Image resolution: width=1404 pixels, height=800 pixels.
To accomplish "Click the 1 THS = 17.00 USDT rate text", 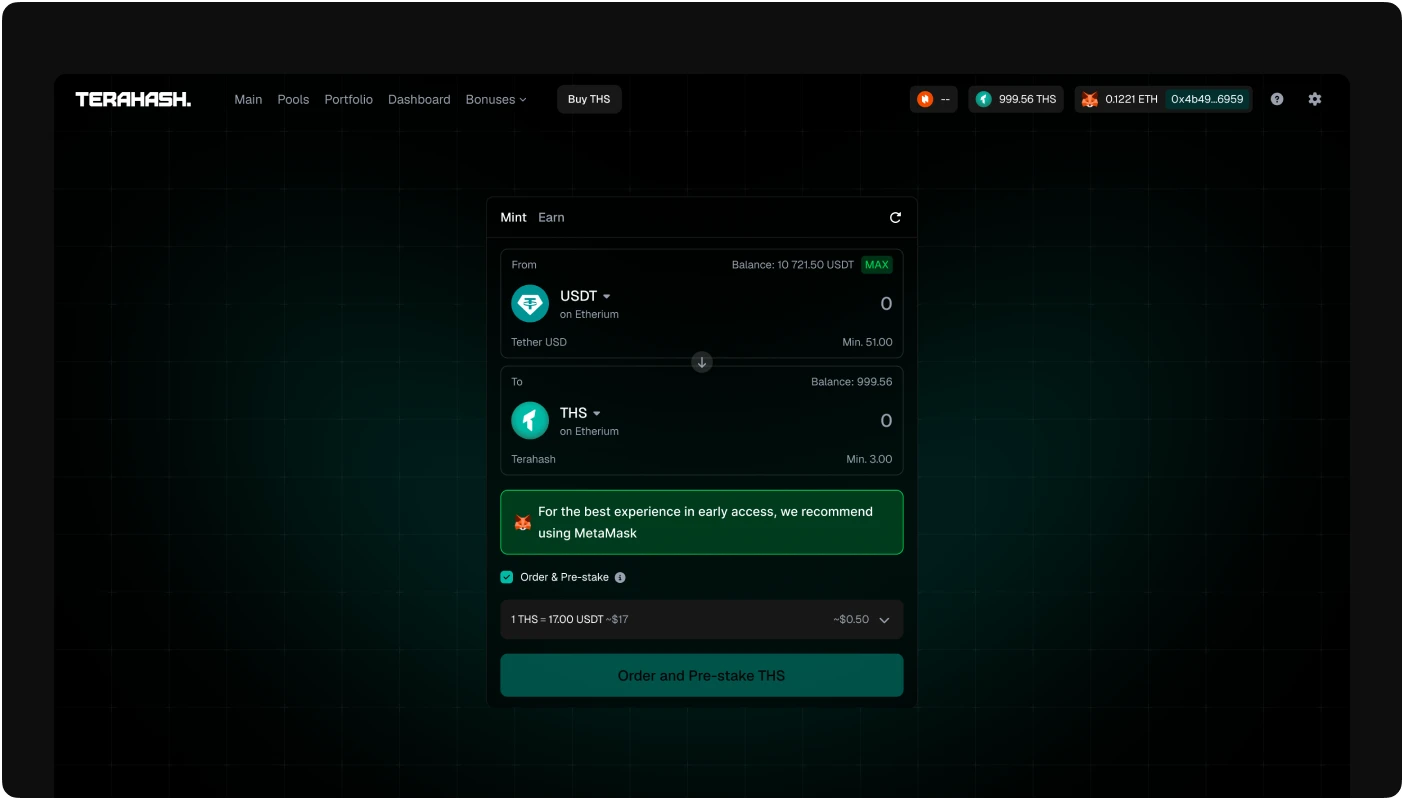I will (557, 620).
